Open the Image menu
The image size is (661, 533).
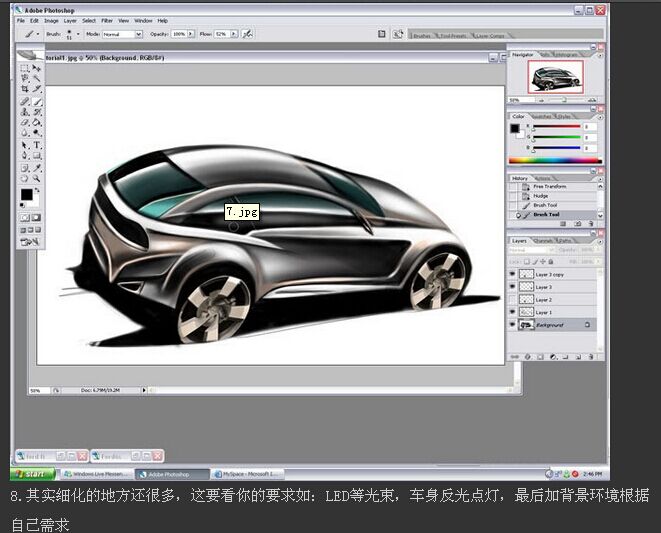[51, 21]
